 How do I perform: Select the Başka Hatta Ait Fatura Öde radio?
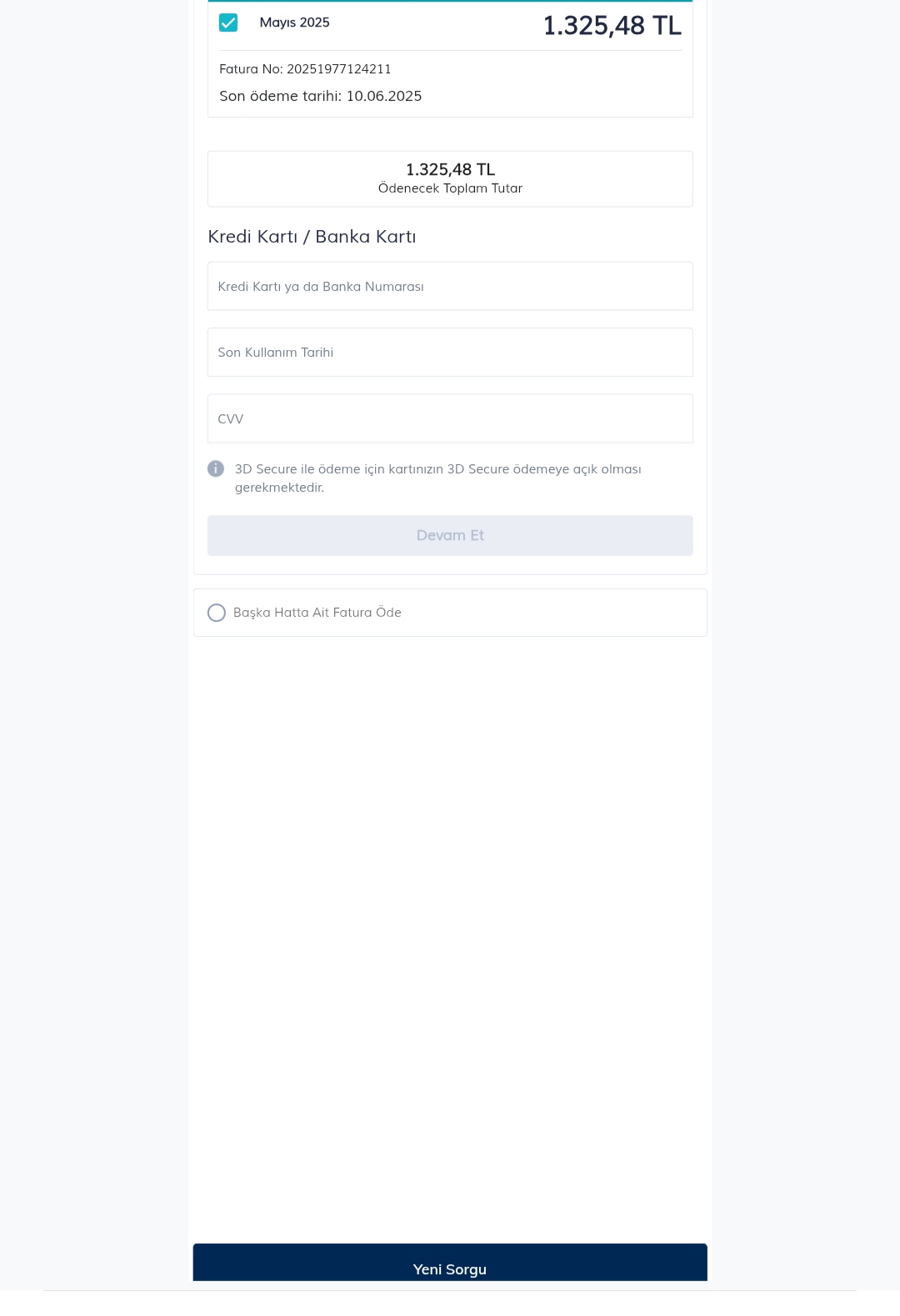217,613
